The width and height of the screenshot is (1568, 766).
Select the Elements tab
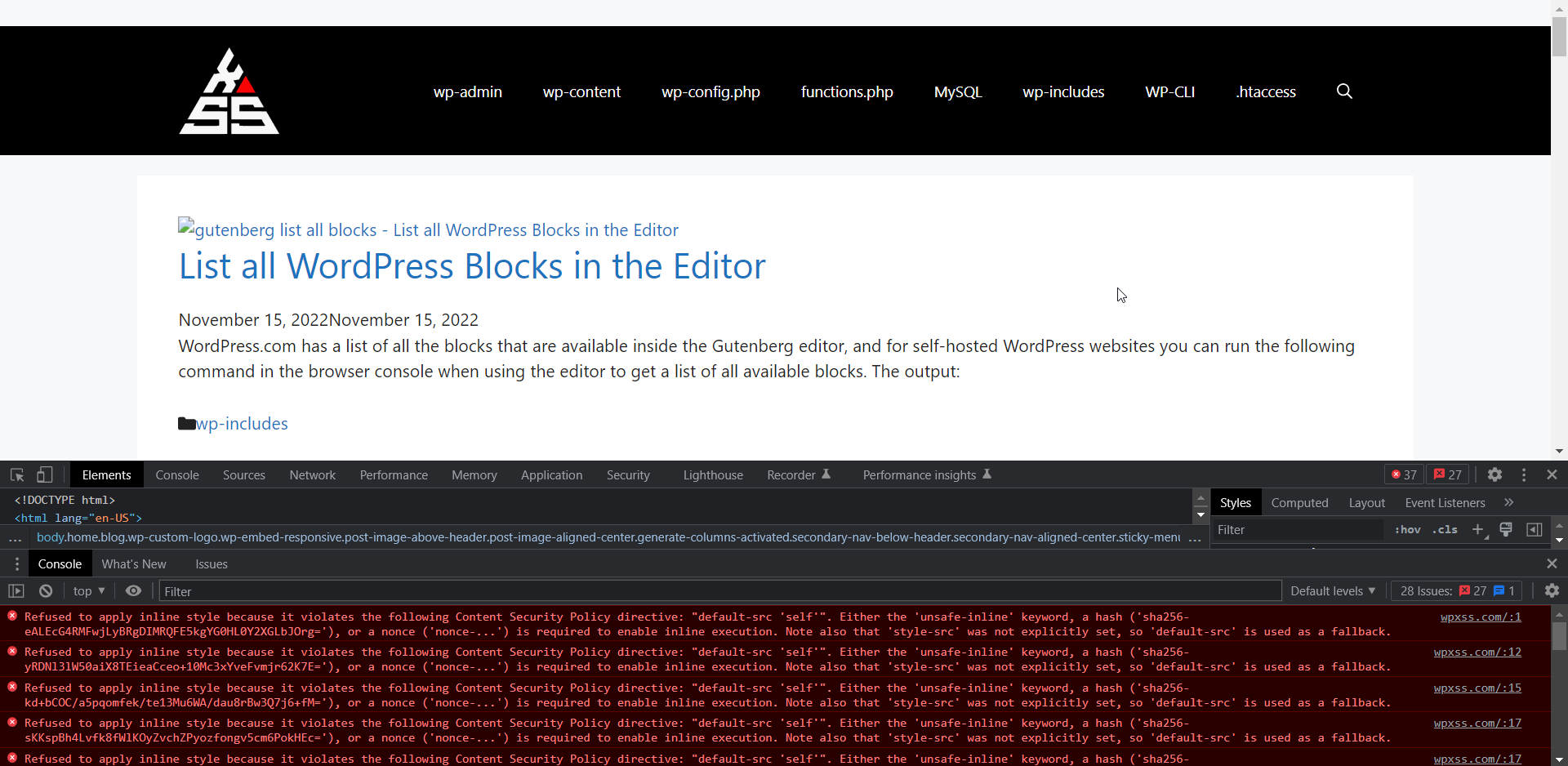pos(106,474)
